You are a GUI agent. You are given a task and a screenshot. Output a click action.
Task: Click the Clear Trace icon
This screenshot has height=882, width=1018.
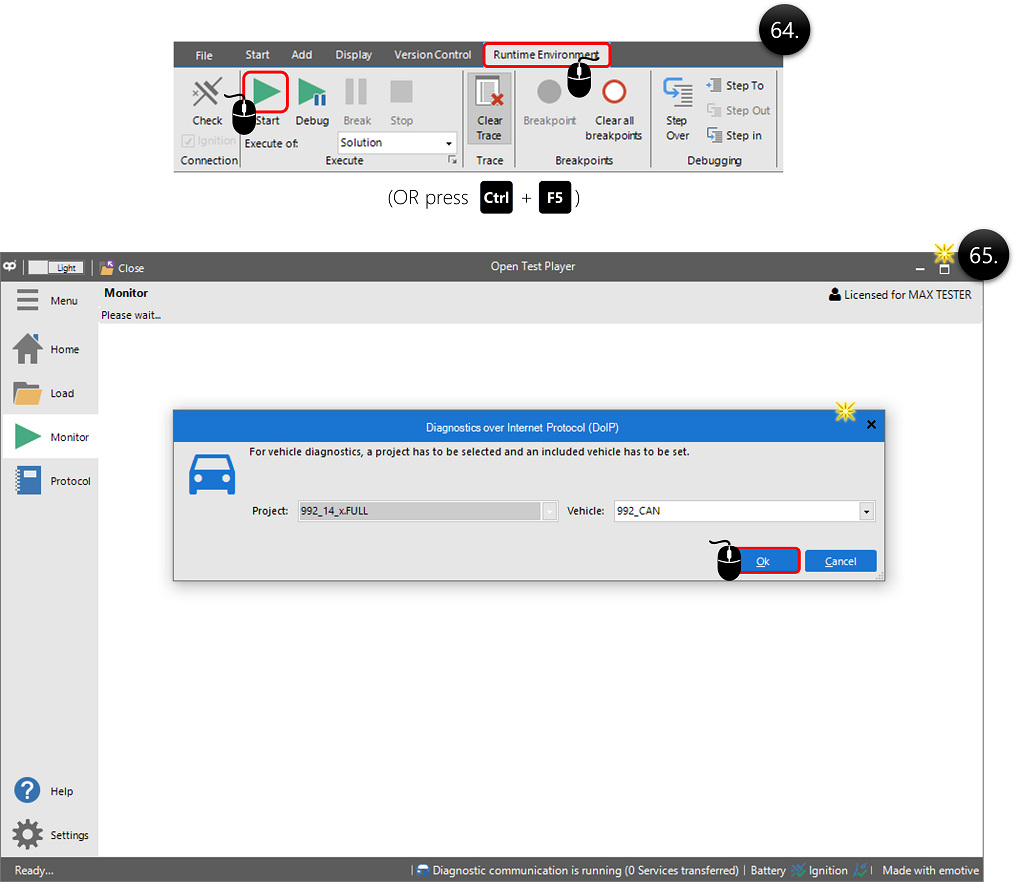[489, 93]
